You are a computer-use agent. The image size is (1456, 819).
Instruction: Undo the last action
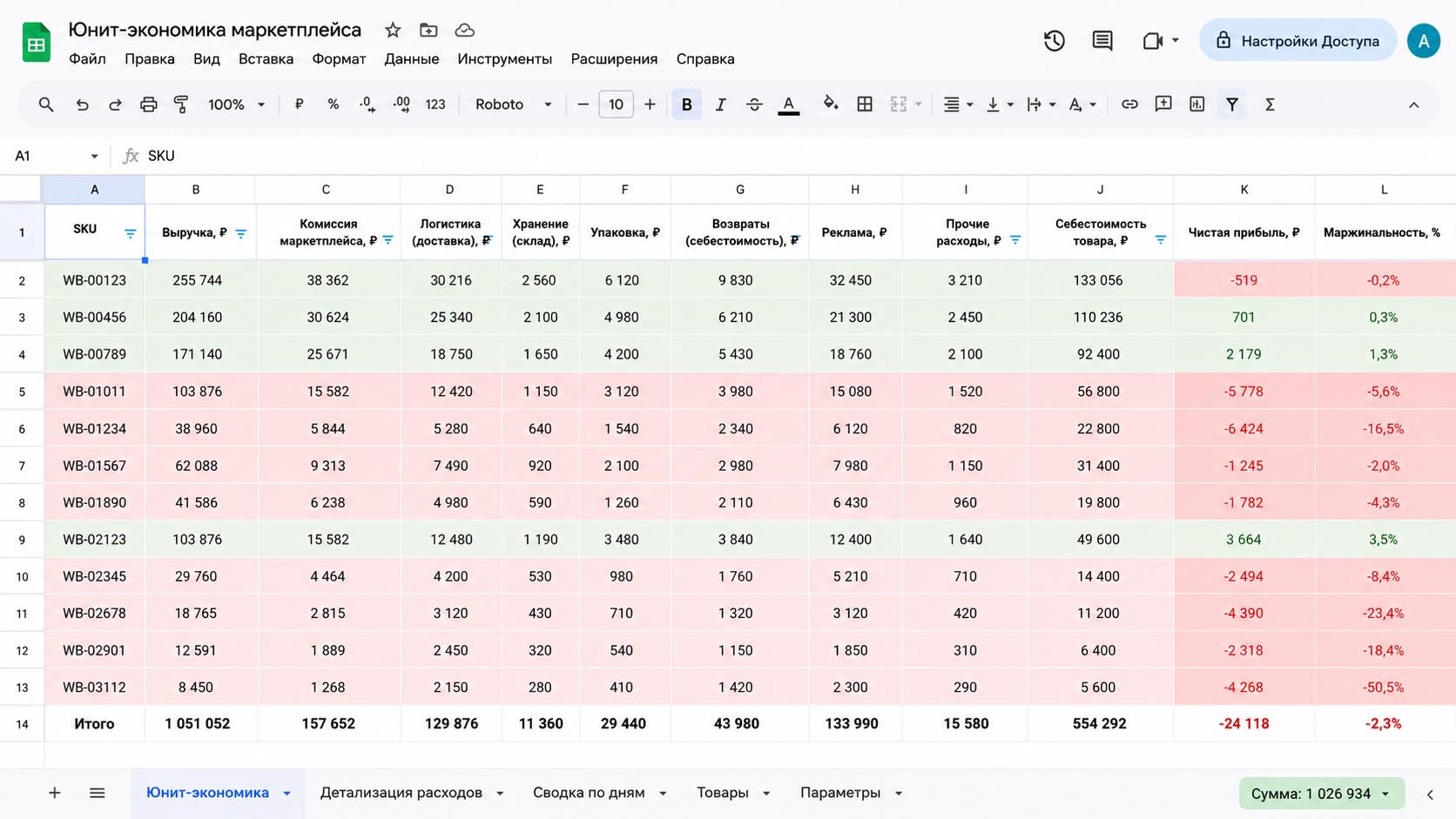pos(82,104)
